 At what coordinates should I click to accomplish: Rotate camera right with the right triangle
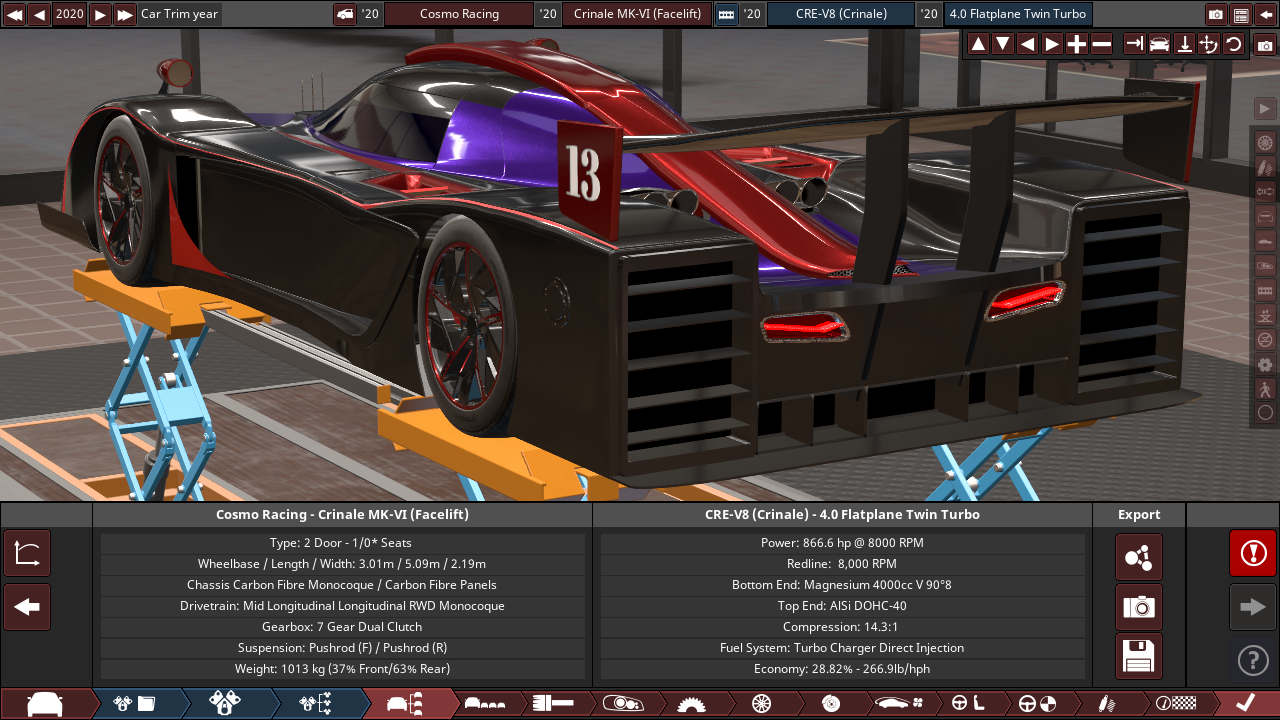pyautogui.click(x=1052, y=44)
